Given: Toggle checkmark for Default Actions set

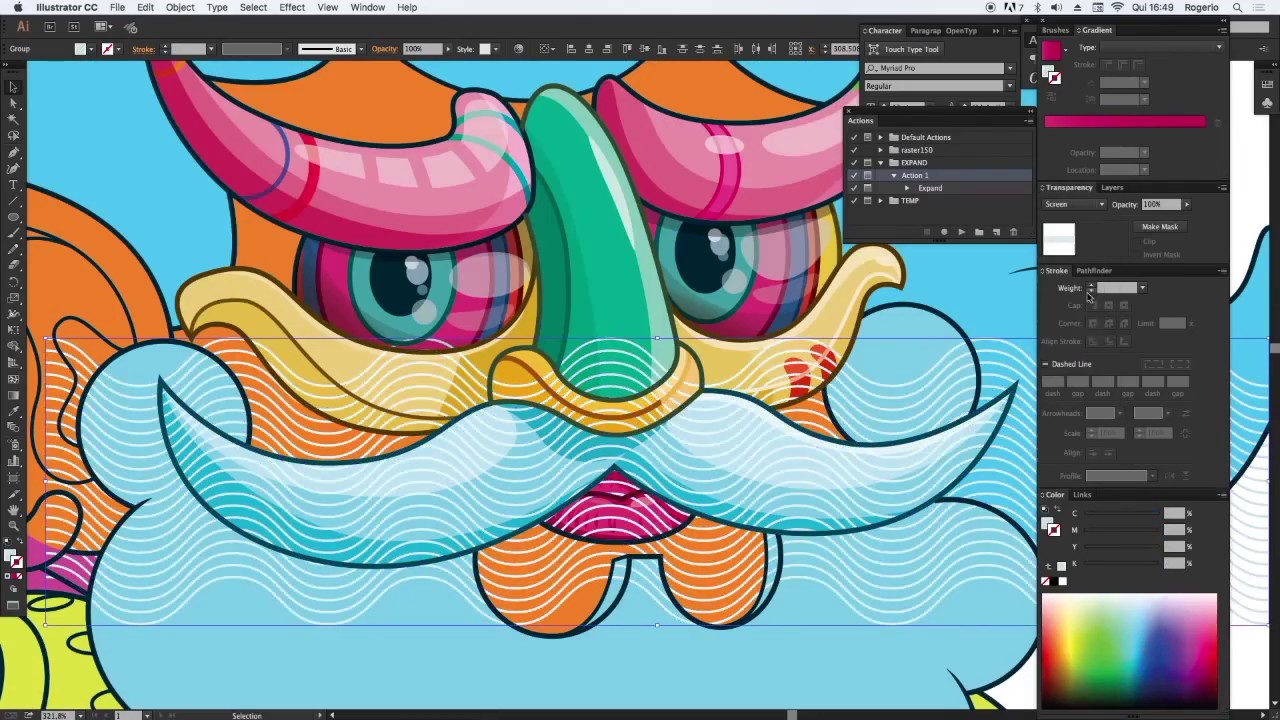Looking at the screenshot, I should [854, 137].
